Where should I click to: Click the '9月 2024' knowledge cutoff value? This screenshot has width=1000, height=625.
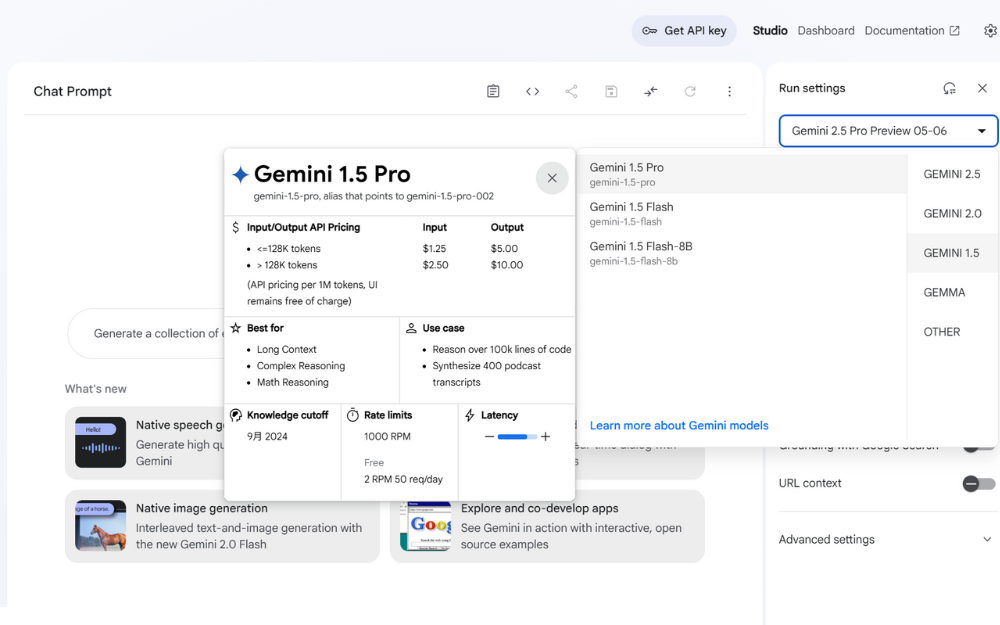coord(267,437)
